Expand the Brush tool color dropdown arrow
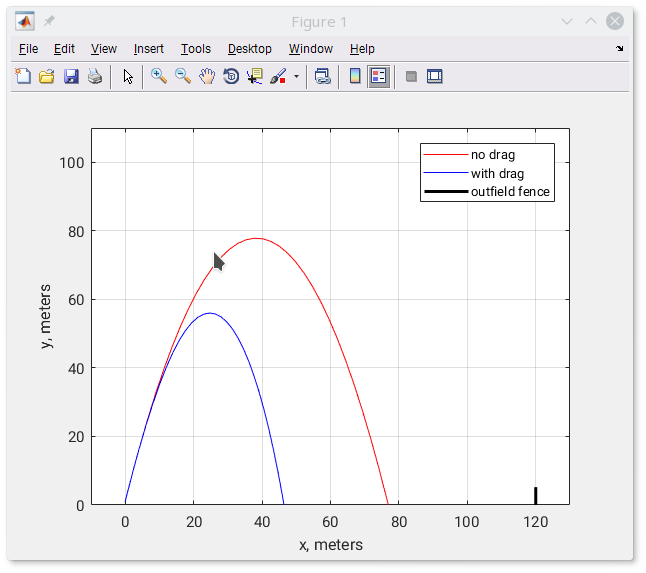This screenshot has height=573, width=646. 296,76
